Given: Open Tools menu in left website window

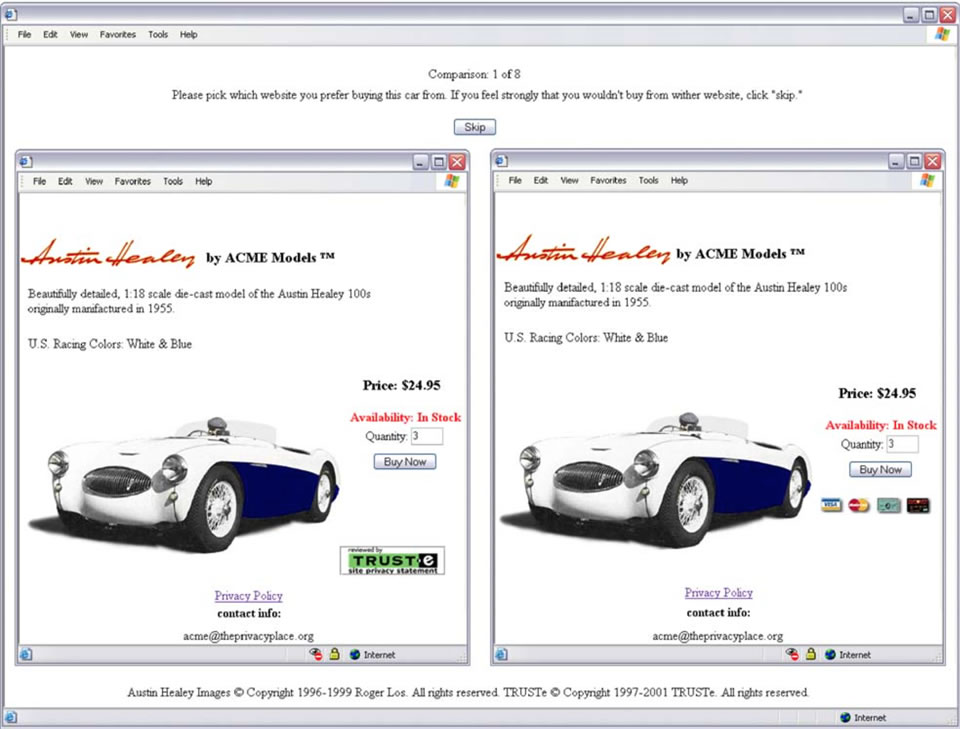Looking at the screenshot, I should click(173, 181).
